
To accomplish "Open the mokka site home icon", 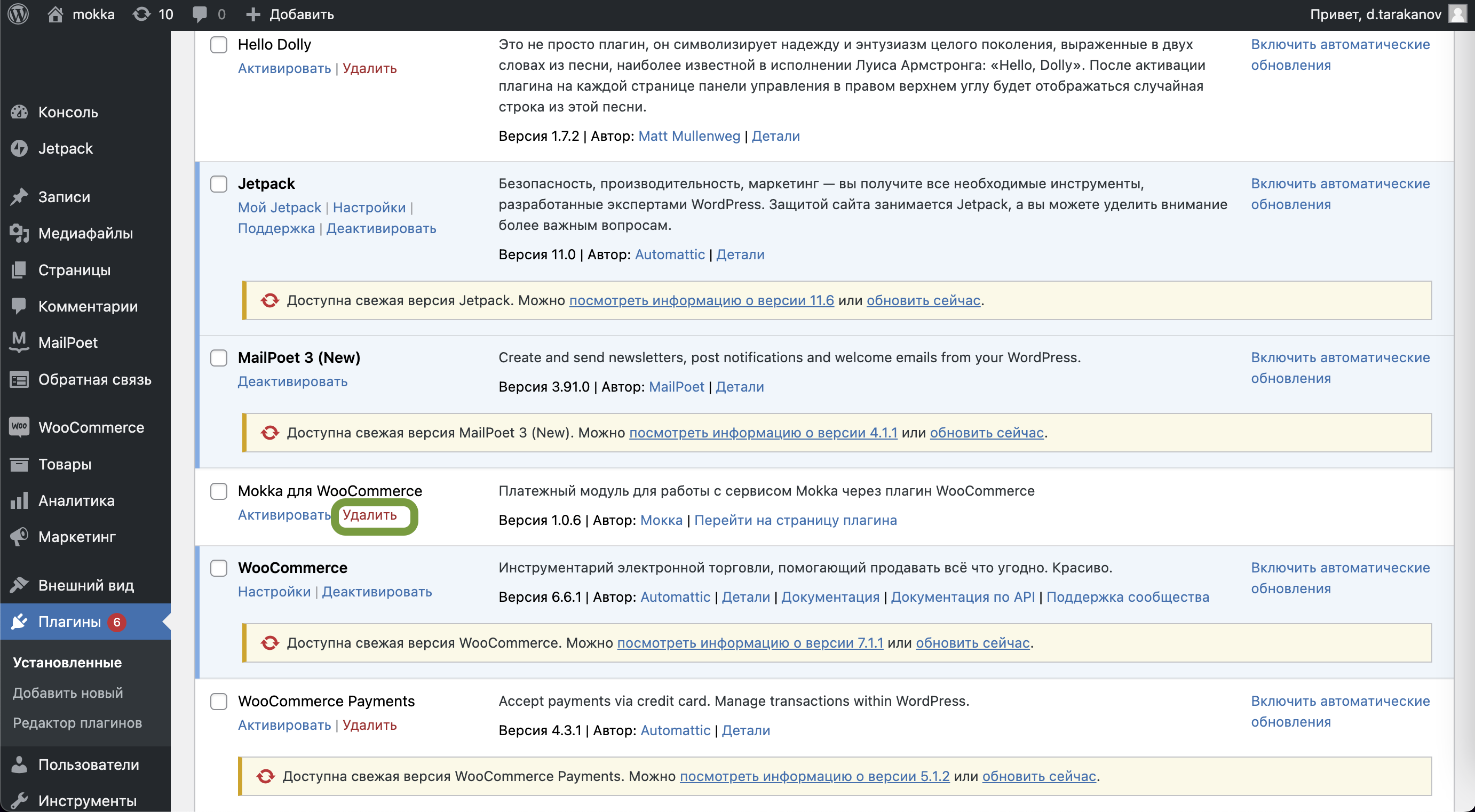I will (55, 14).
